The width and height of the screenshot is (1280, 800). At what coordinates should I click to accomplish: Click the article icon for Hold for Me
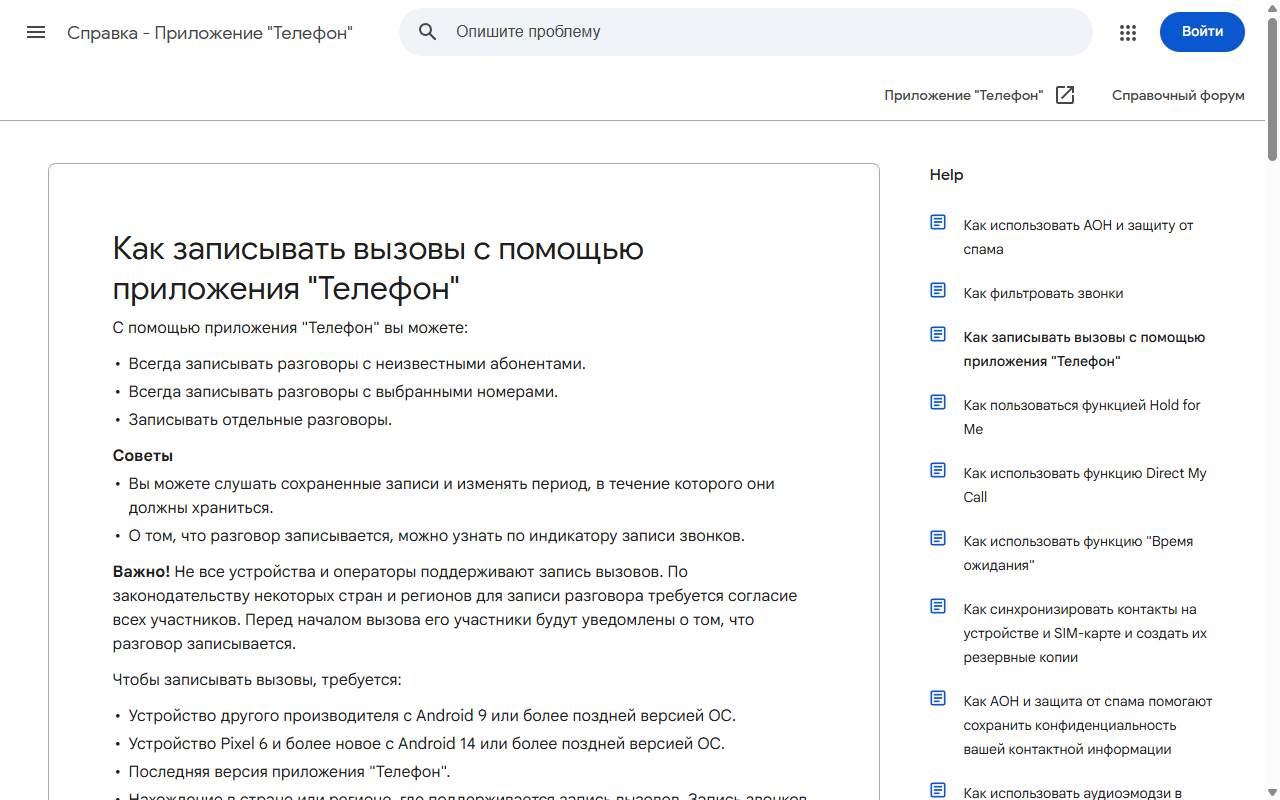(x=938, y=402)
